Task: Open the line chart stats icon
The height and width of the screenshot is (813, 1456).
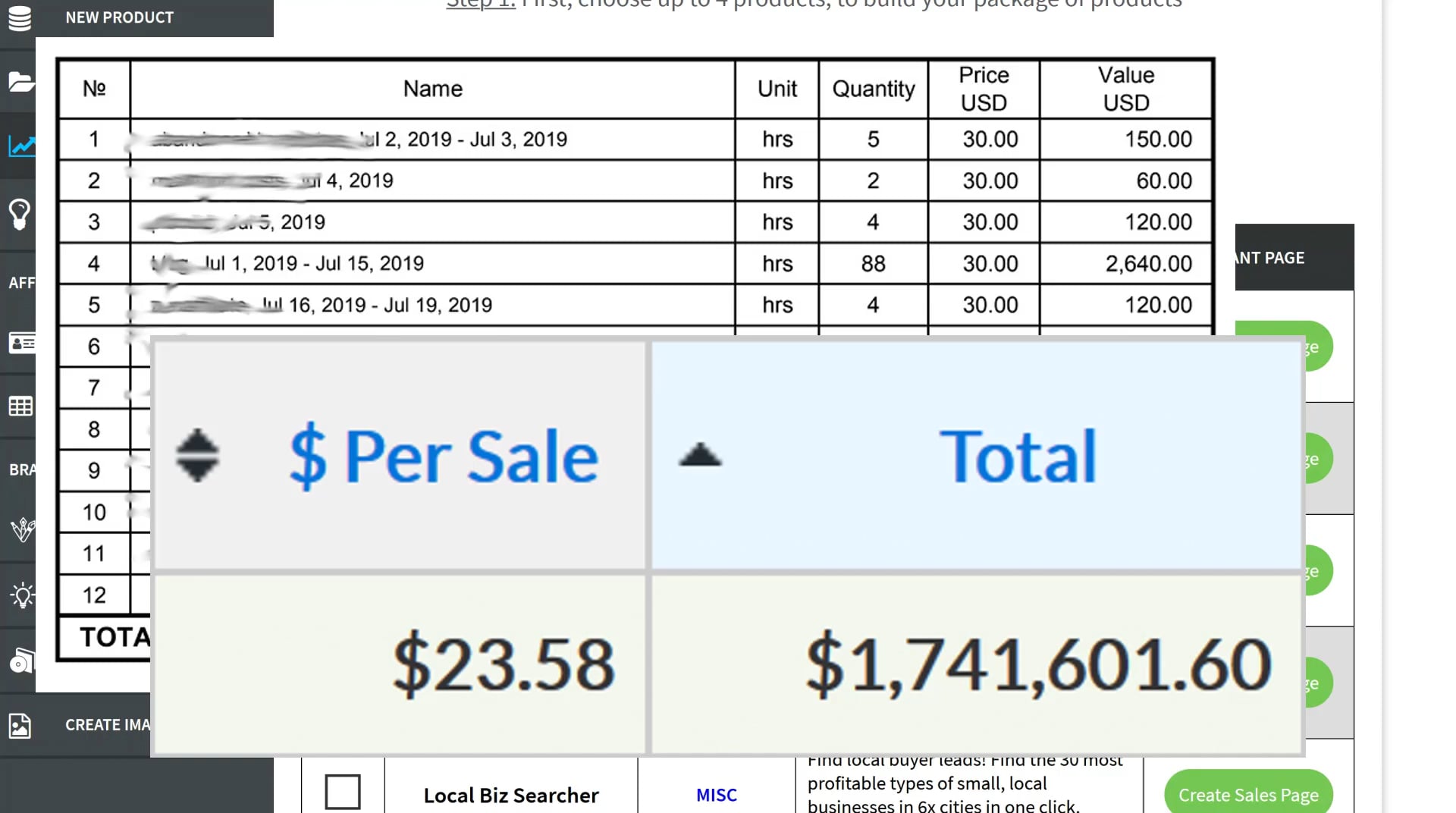Action: tap(21, 145)
